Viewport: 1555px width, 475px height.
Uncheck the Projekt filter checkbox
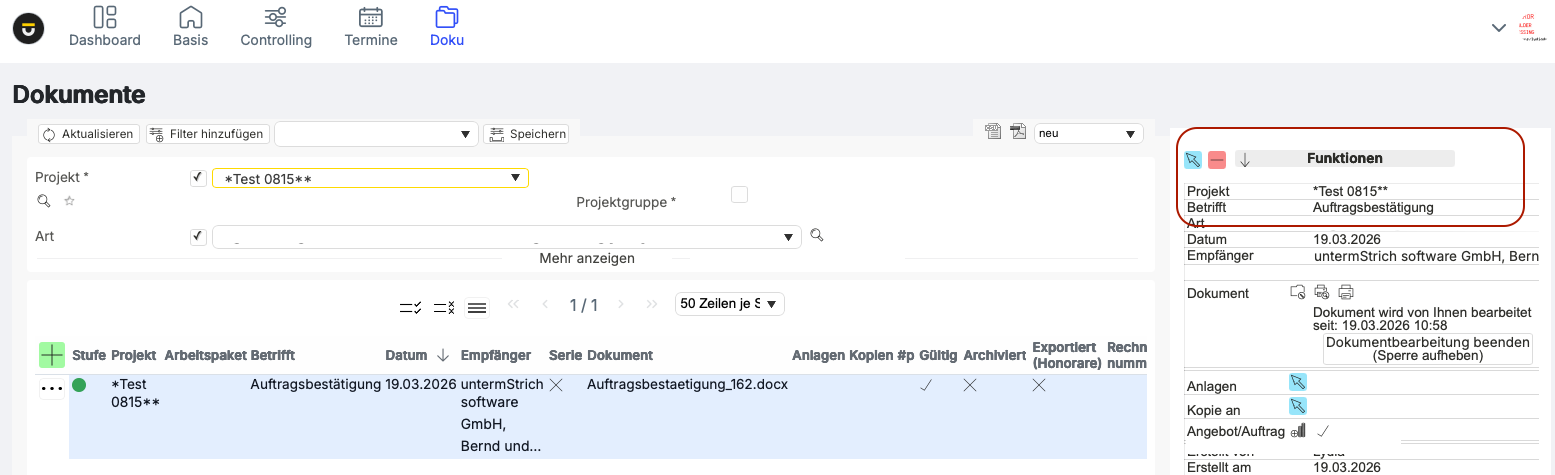pyautogui.click(x=198, y=178)
